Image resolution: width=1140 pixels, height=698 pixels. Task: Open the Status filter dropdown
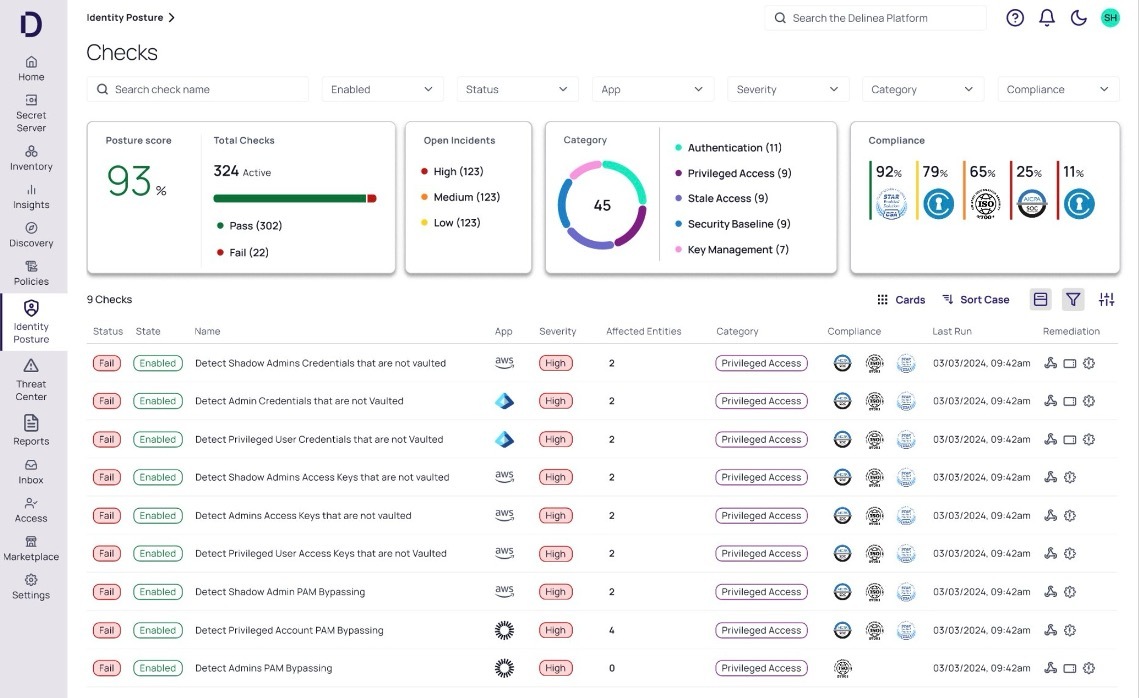(x=517, y=89)
